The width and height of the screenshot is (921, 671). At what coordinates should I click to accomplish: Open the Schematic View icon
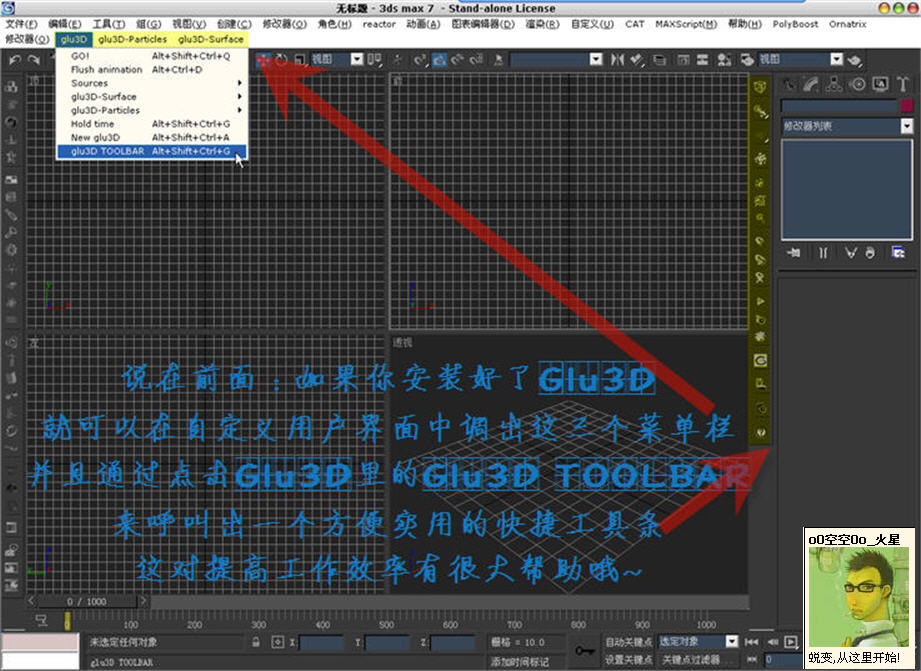pos(702,60)
